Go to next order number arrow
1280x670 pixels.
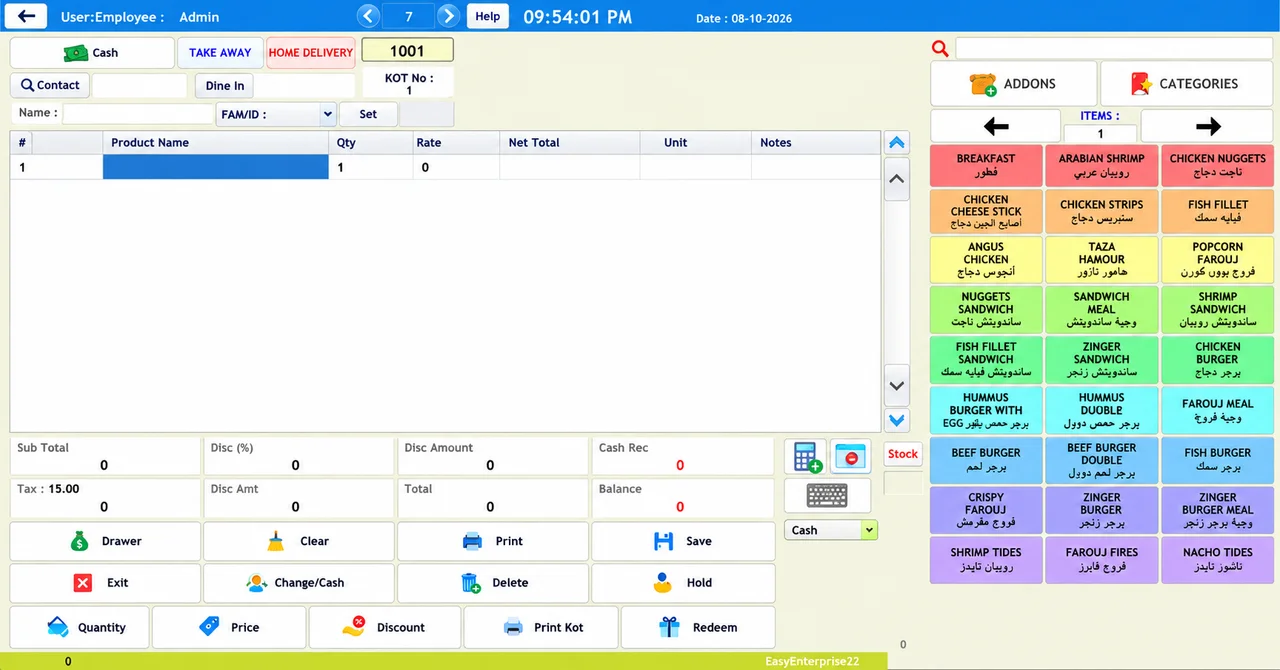(x=449, y=16)
